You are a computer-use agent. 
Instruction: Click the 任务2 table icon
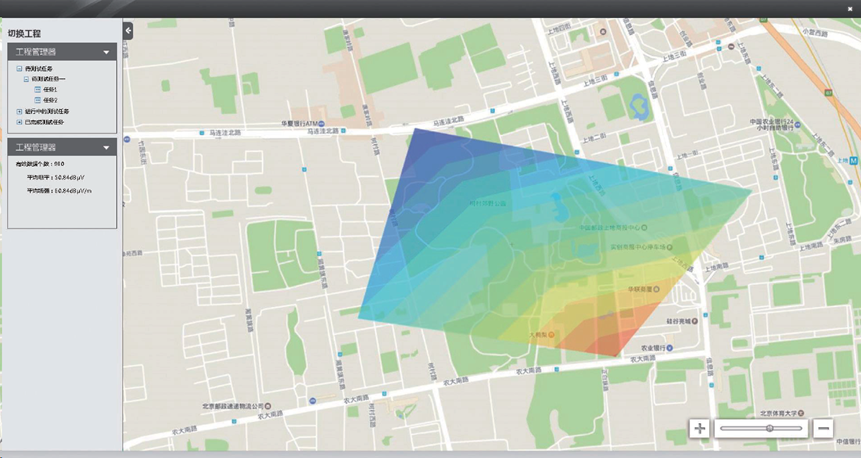point(38,101)
